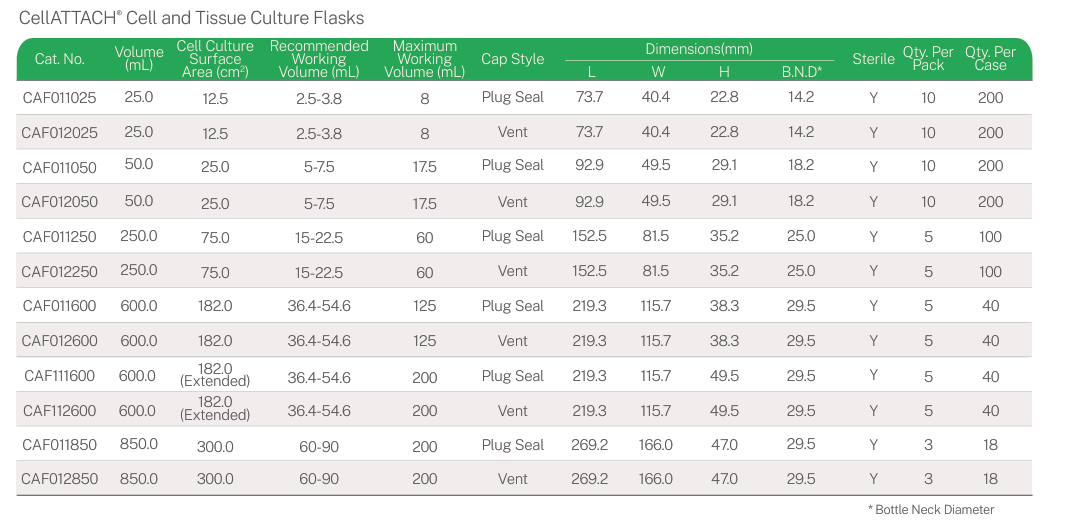Viewport: 1065px width, 527px height.
Task: Select the Cell Culture Surface Area header
Action: pyautogui.click(x=215, y=59)
